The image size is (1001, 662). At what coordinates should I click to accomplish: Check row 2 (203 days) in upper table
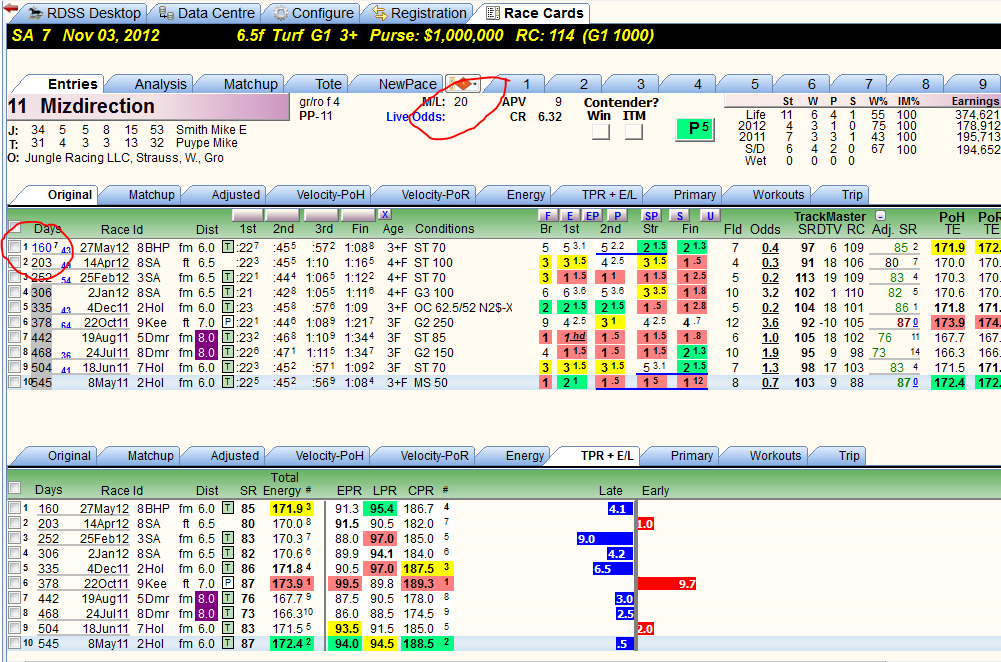point(15,262)
